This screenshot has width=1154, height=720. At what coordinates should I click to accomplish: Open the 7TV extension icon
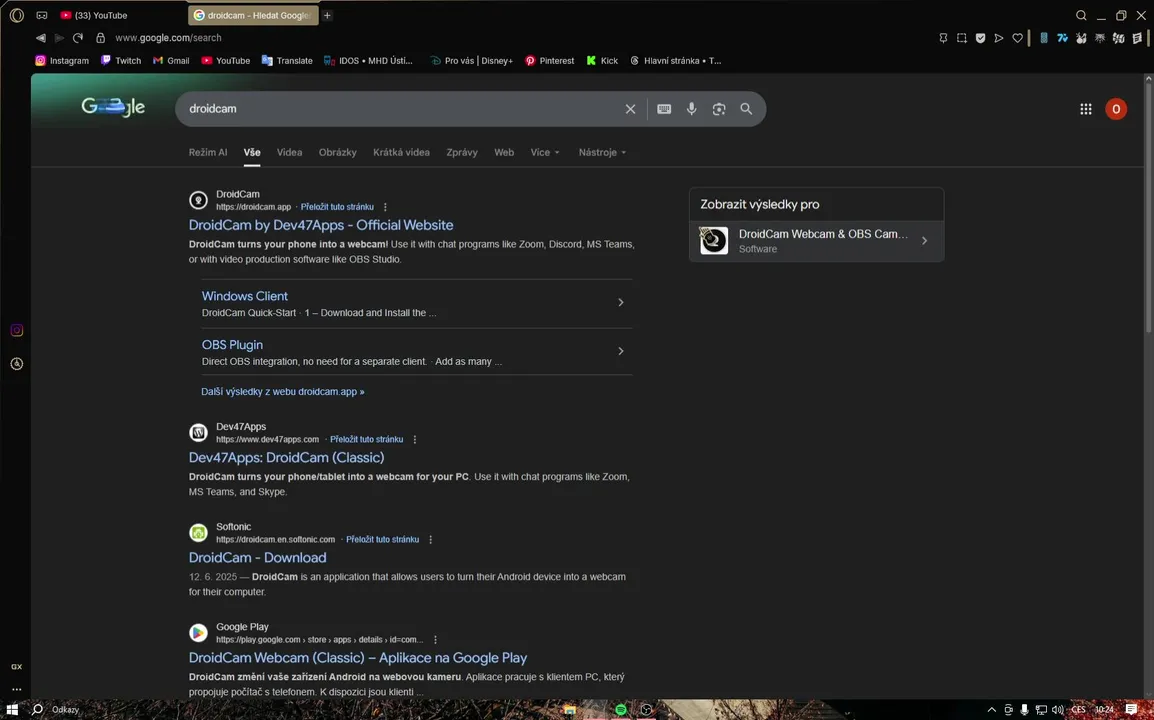pyautogui.click(x=1062, y=38)
